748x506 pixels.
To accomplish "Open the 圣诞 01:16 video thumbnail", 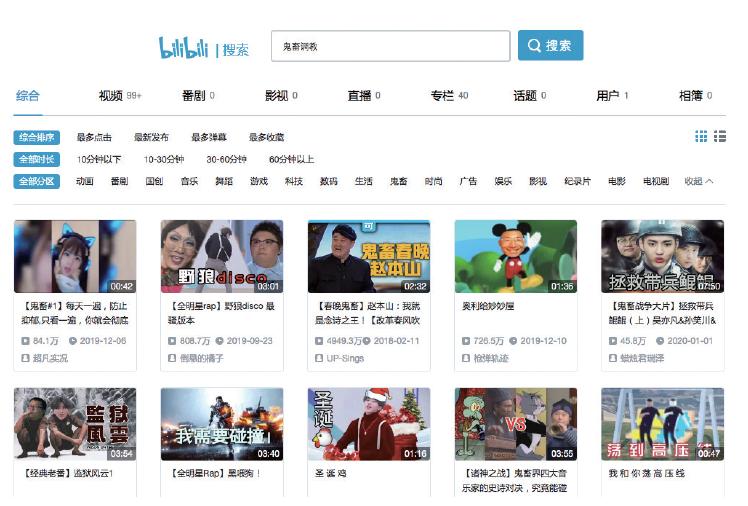I will pyautogui.click(x=369, y=424).
